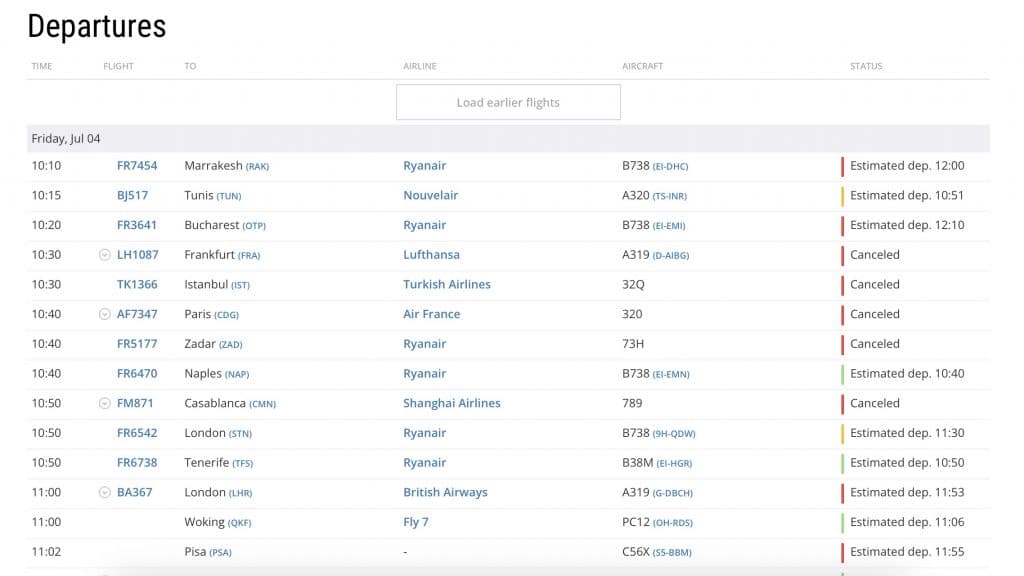The image size is (1024, 576).
Task: Open the Turkish Airlines link
Action: pos(447,285)
